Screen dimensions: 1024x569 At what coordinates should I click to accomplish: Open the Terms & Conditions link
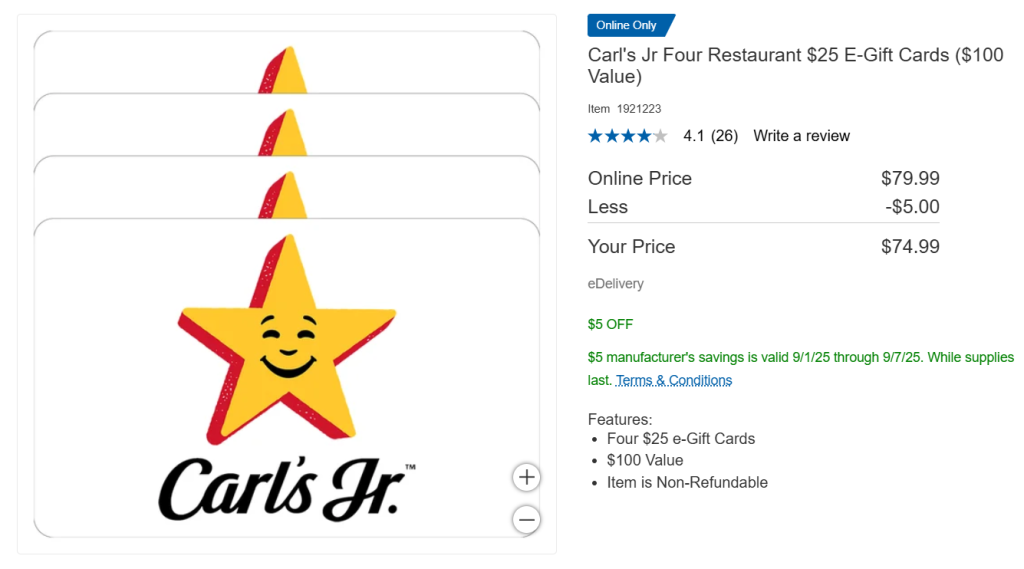(673, 380)
